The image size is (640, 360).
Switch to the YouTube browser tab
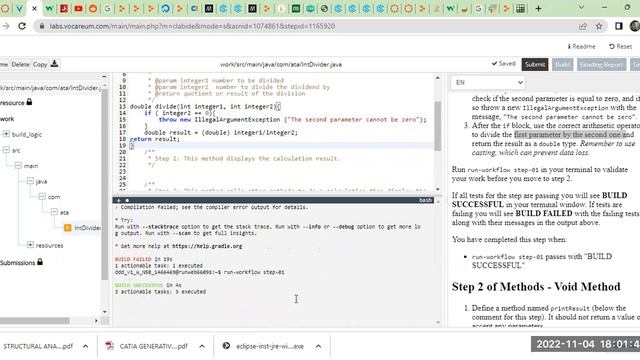[78, 8]
